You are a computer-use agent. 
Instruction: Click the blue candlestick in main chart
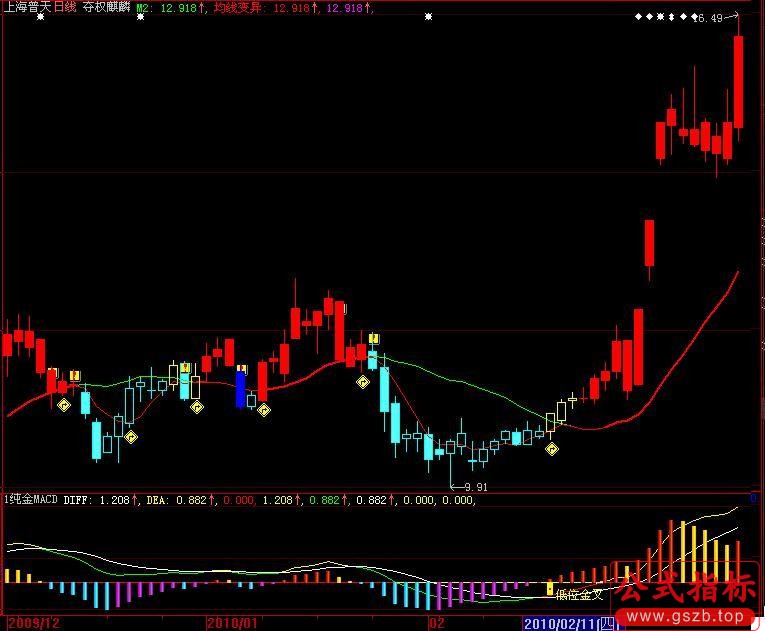241,388
